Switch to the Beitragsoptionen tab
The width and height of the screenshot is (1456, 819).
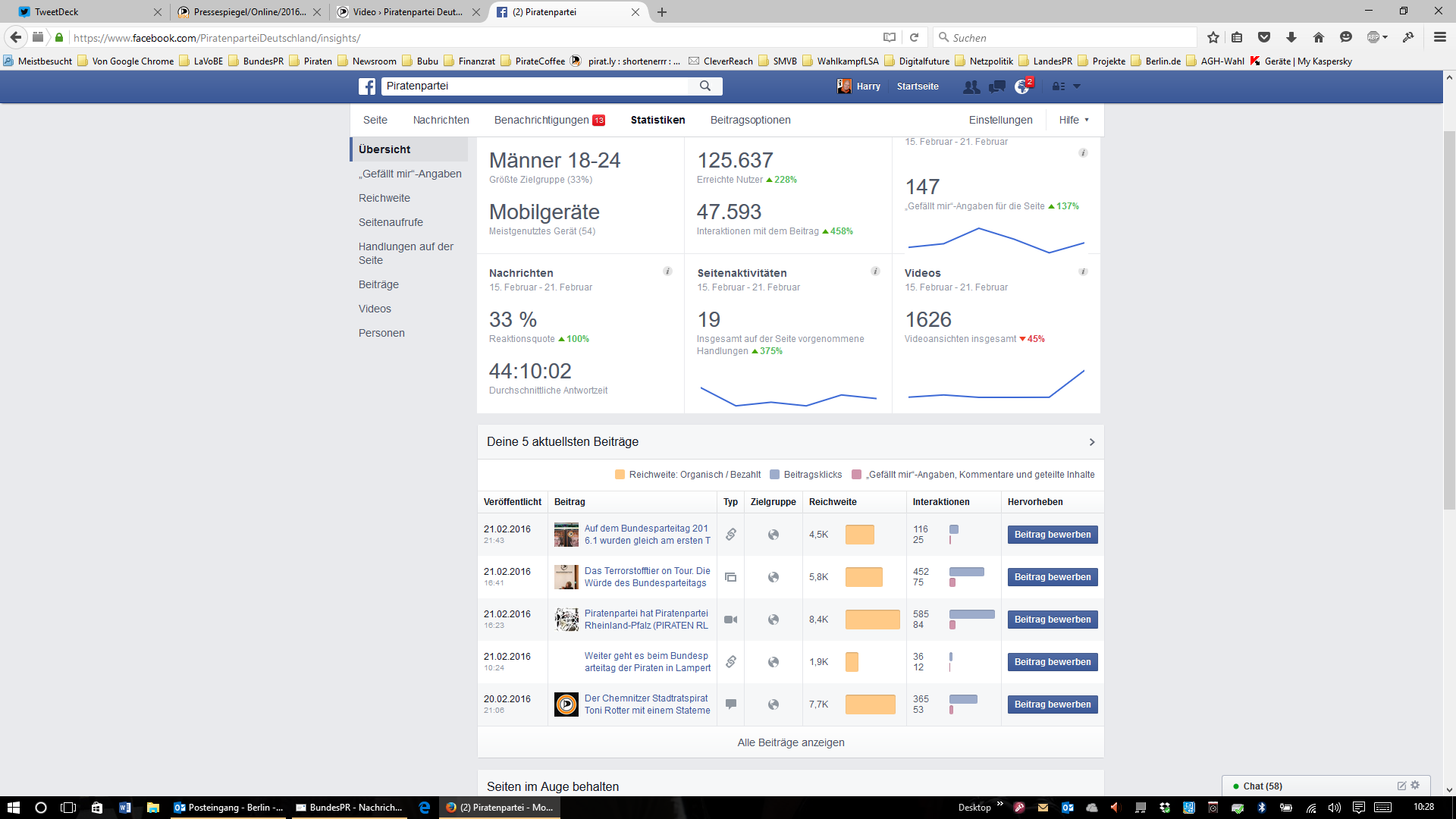[750, 120]
